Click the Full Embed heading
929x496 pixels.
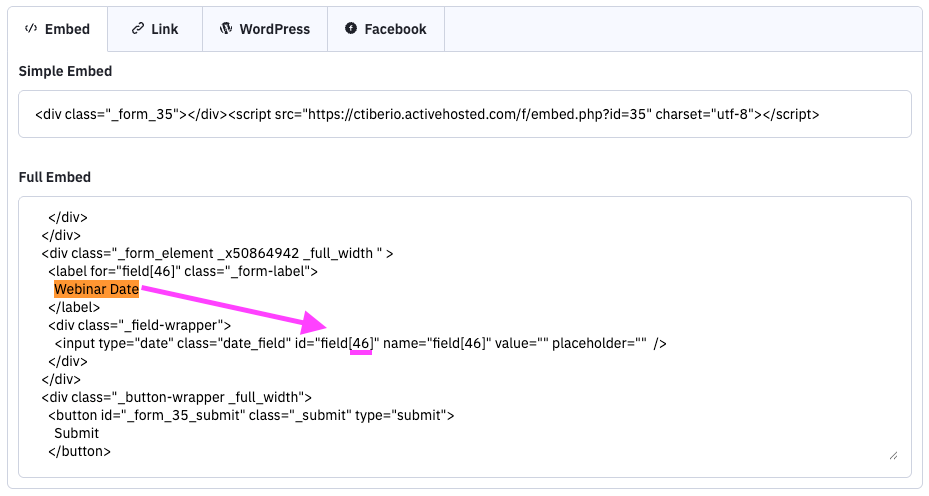coord(55,177)
